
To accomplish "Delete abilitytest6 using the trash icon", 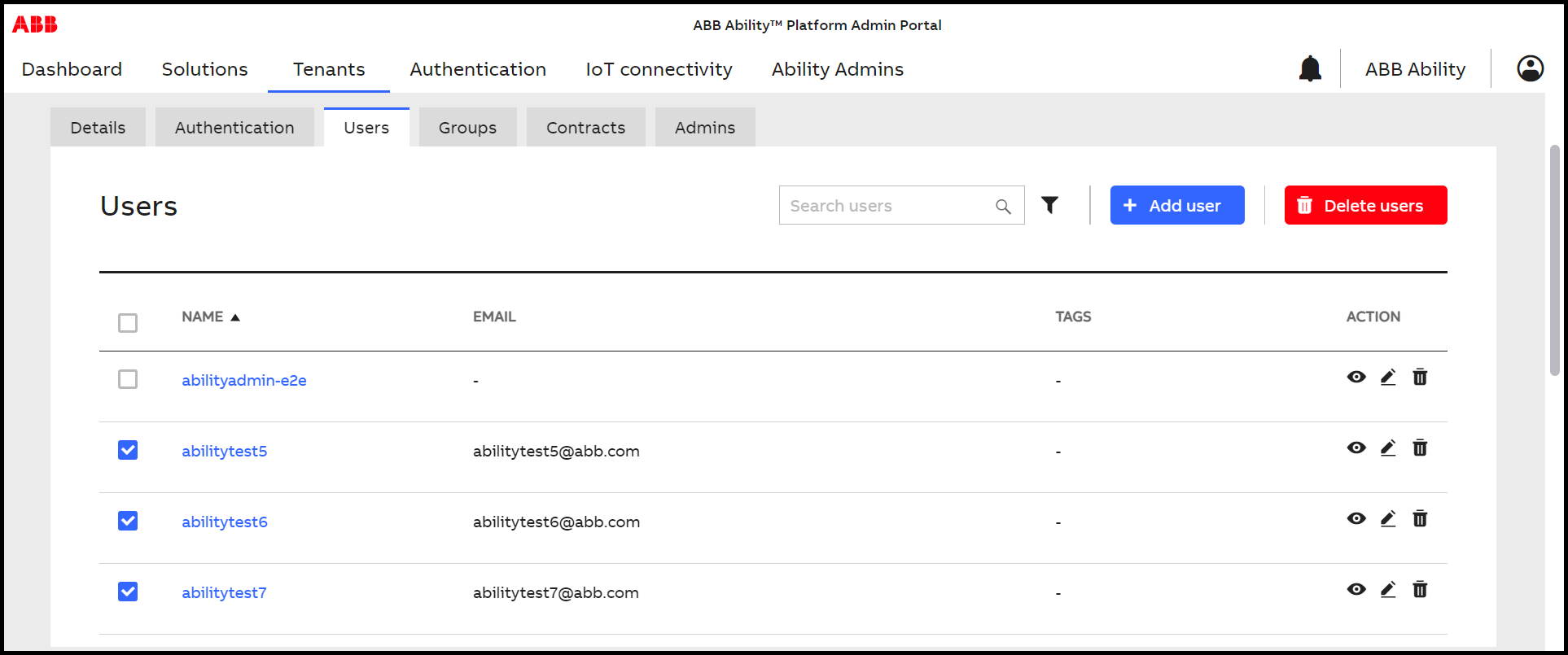I will click(x=1420, y=518).
